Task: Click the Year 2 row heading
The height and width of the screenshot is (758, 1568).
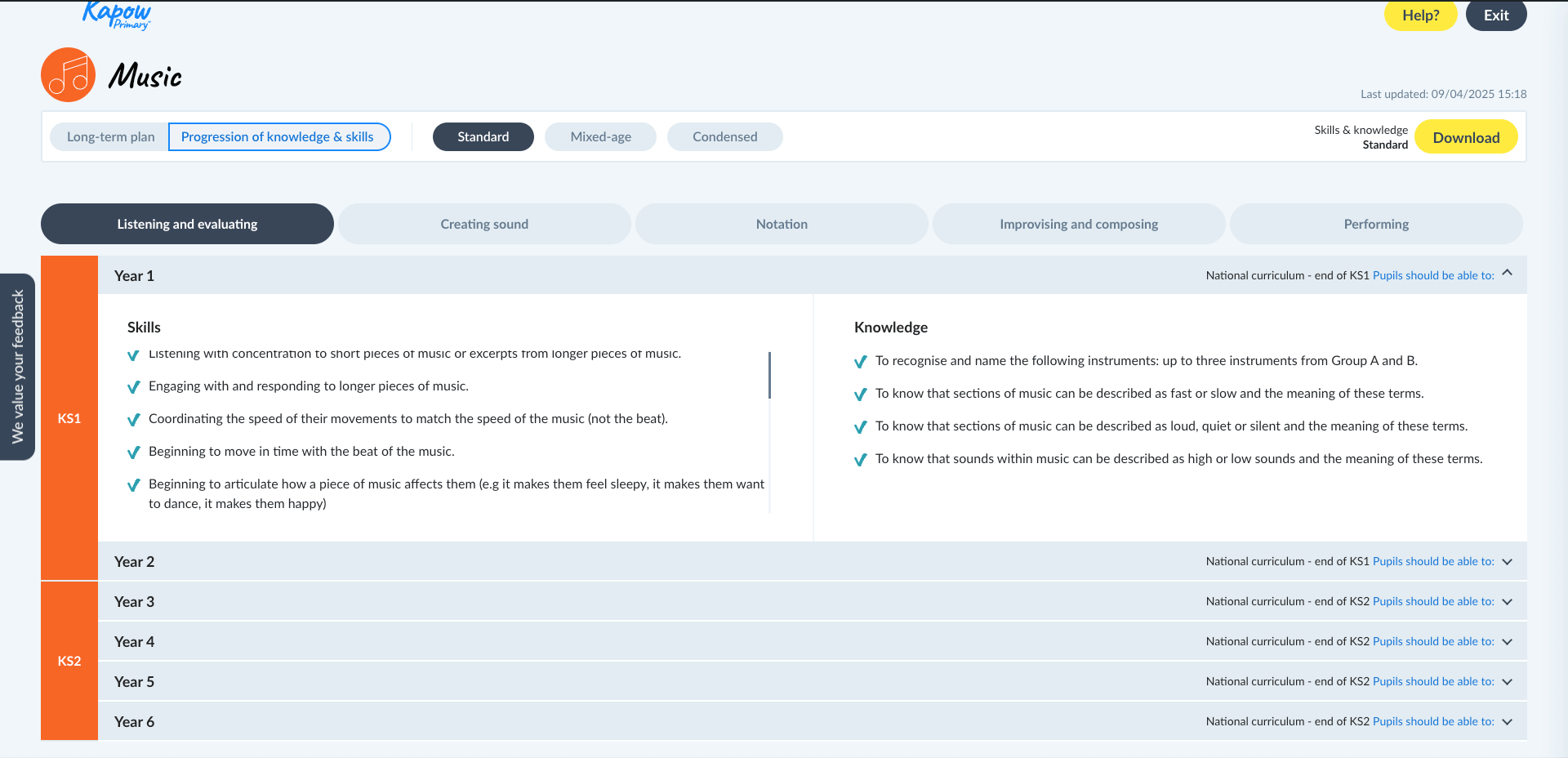Action: pos(134,562)
